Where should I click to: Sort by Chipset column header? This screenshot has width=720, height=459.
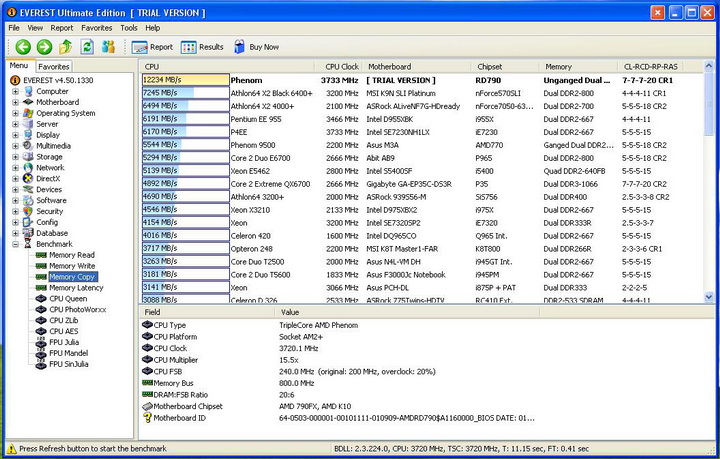pos(505,67)
